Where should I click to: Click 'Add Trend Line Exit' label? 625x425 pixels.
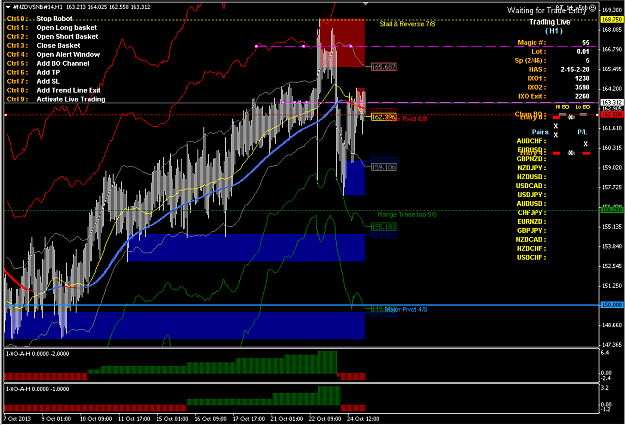coord(69,91)
